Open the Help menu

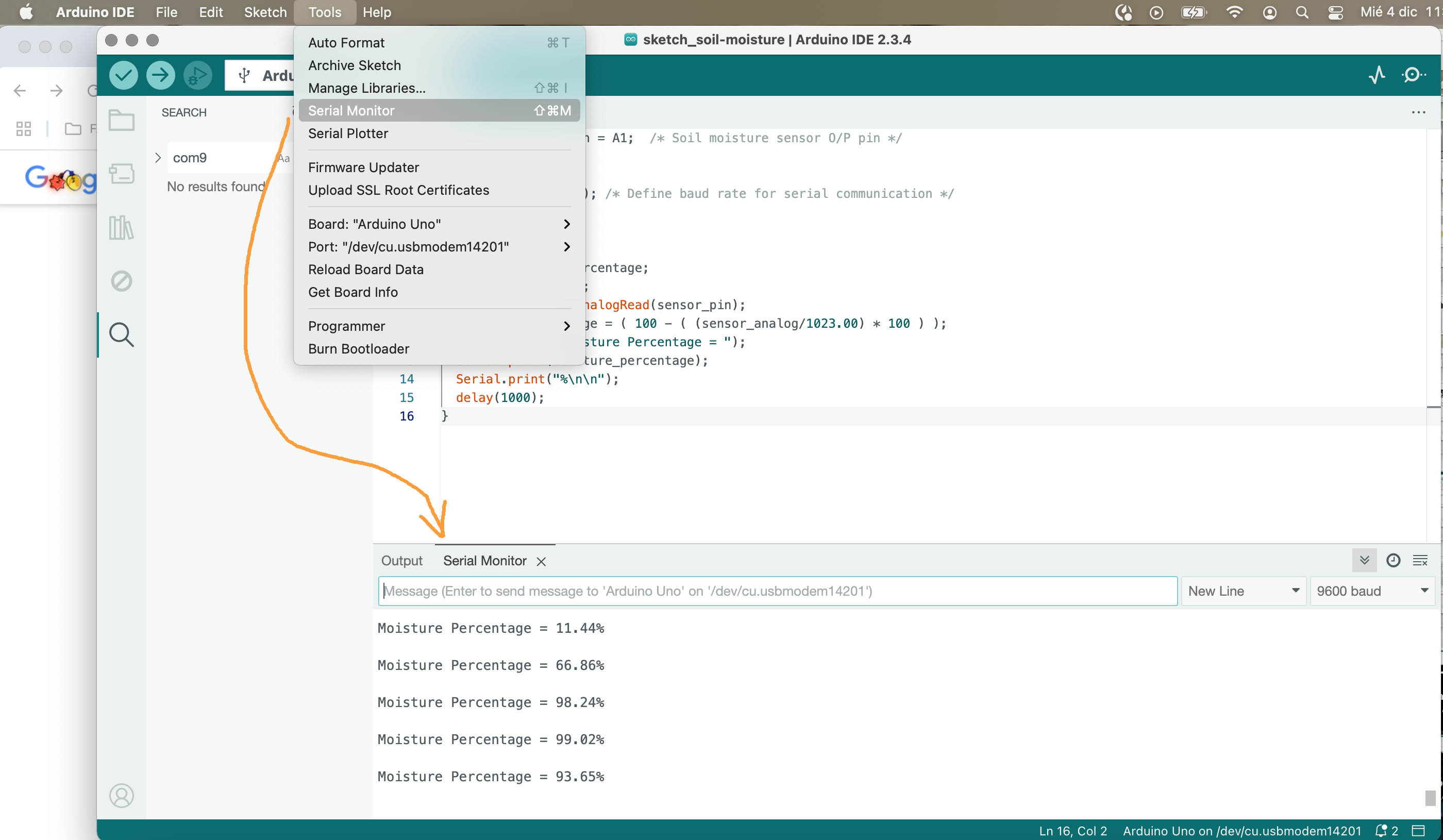click(x=377, y=12)
